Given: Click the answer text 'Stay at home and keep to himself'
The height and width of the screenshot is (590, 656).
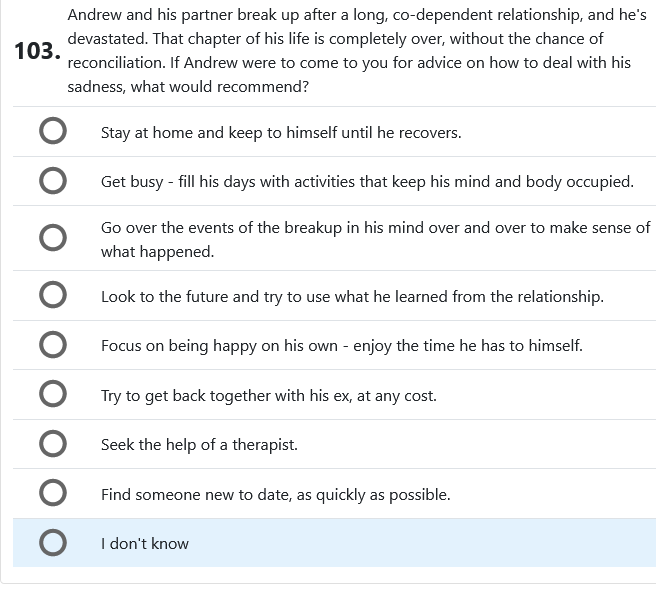Looking at the screenshot, I should coord(280,133).
